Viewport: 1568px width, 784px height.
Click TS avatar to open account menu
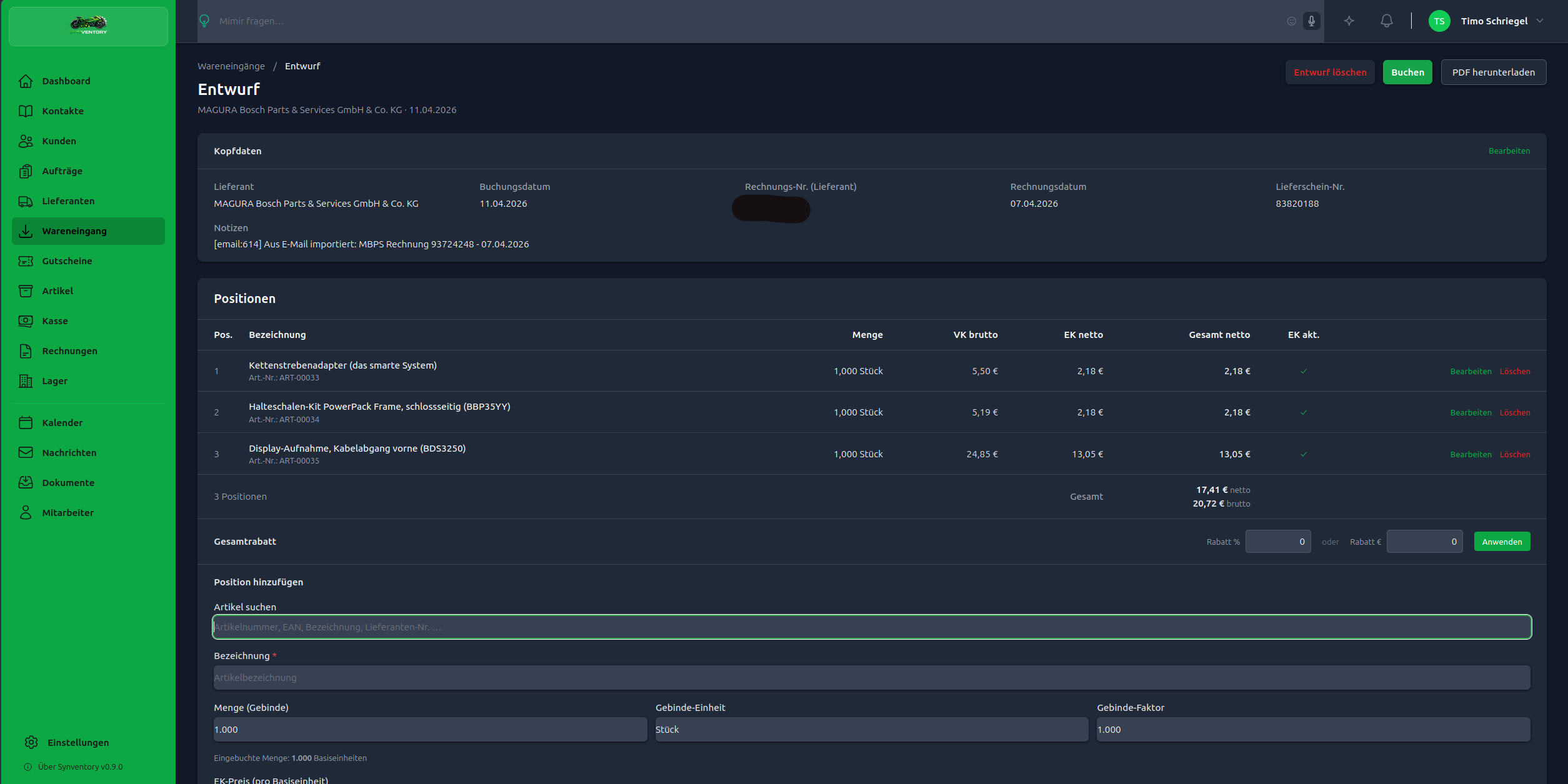pyautogui.click(x=1439, y=21)
